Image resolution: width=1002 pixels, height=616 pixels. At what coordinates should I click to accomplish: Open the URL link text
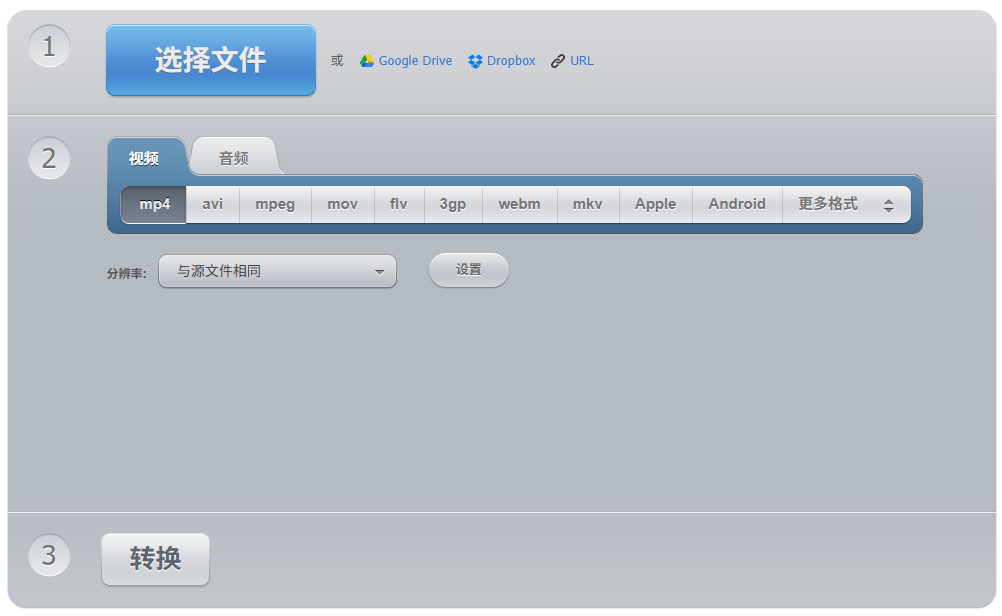pyautogui.click(x=582, y=61)
